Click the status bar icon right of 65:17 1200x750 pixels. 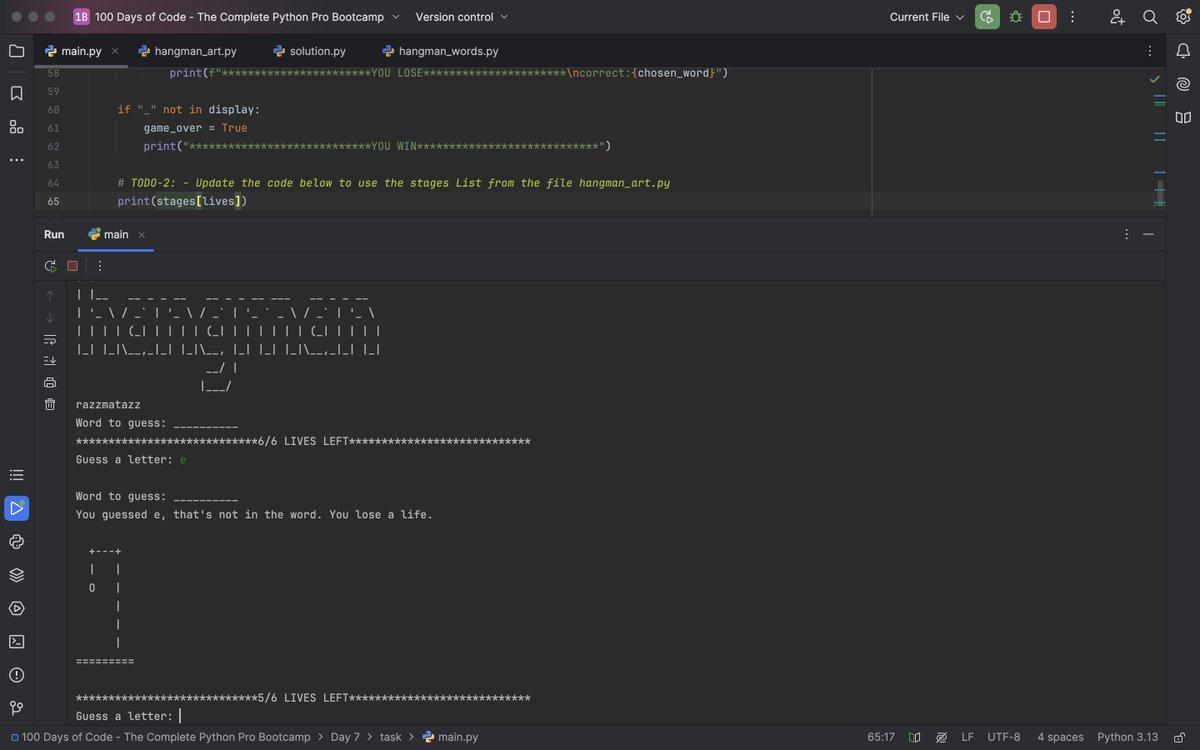tap(914, 737)
